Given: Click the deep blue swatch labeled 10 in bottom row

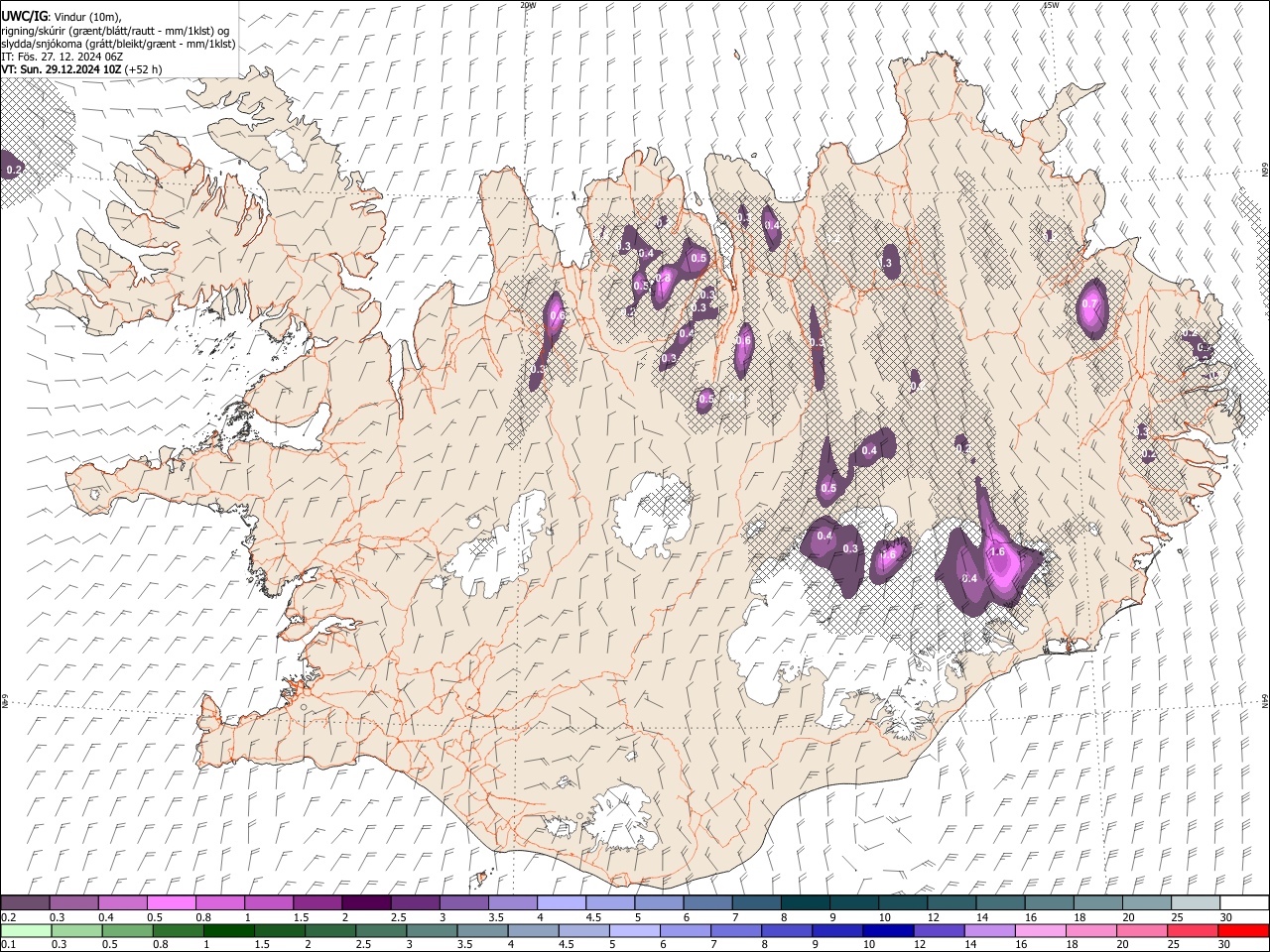Looking at the screenshot, I should (x=887, y=930).
